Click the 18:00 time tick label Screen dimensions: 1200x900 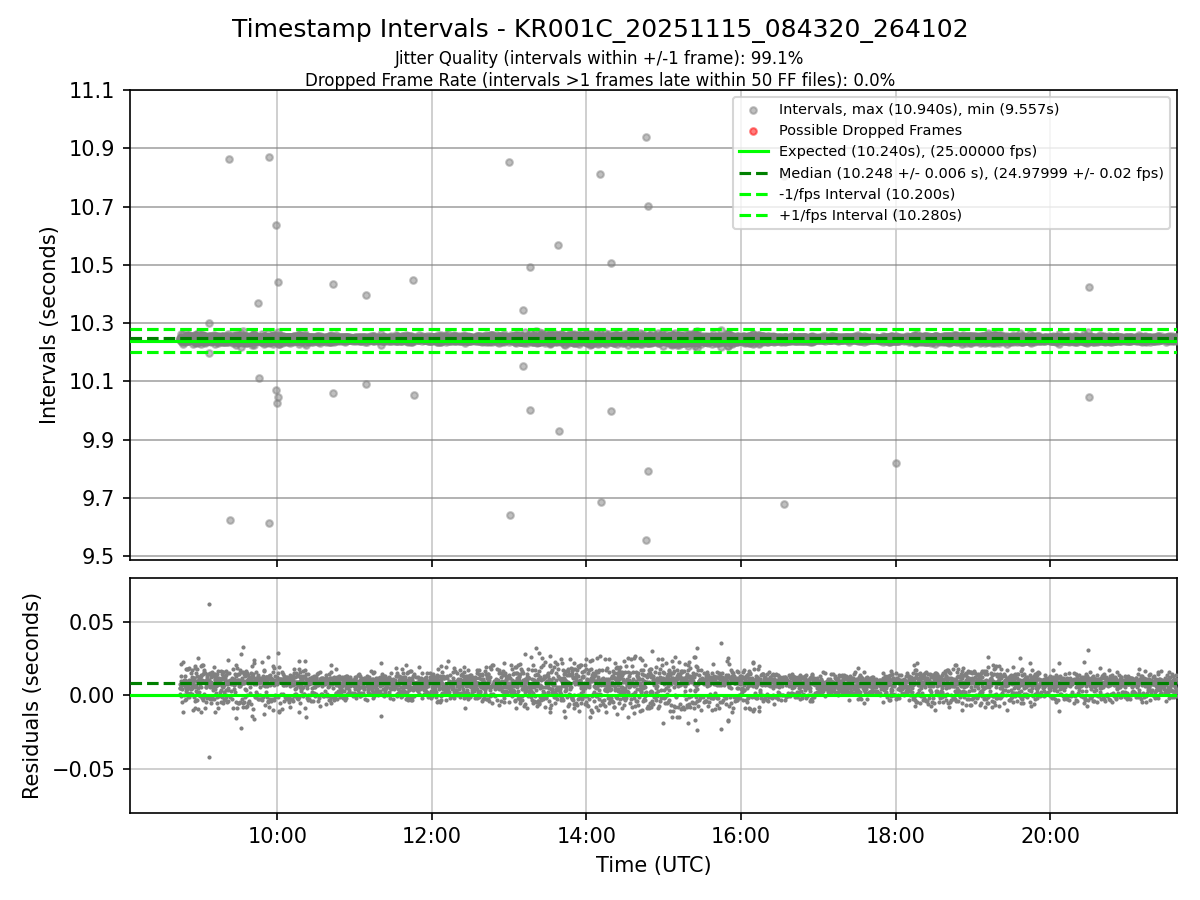pyautogui.click(x=895, y=835)
